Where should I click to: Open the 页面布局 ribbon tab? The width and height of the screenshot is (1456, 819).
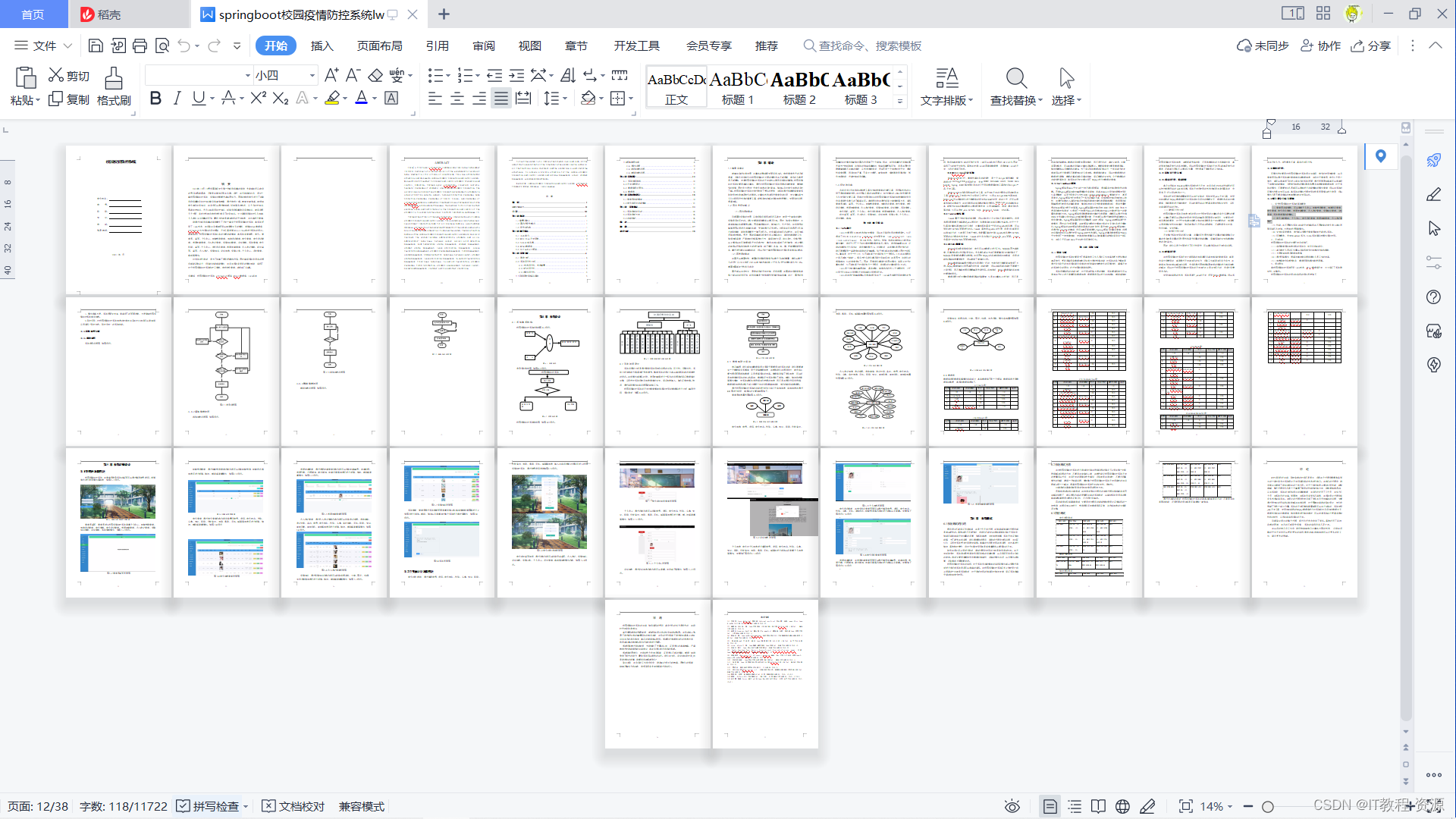coord(379,46)
